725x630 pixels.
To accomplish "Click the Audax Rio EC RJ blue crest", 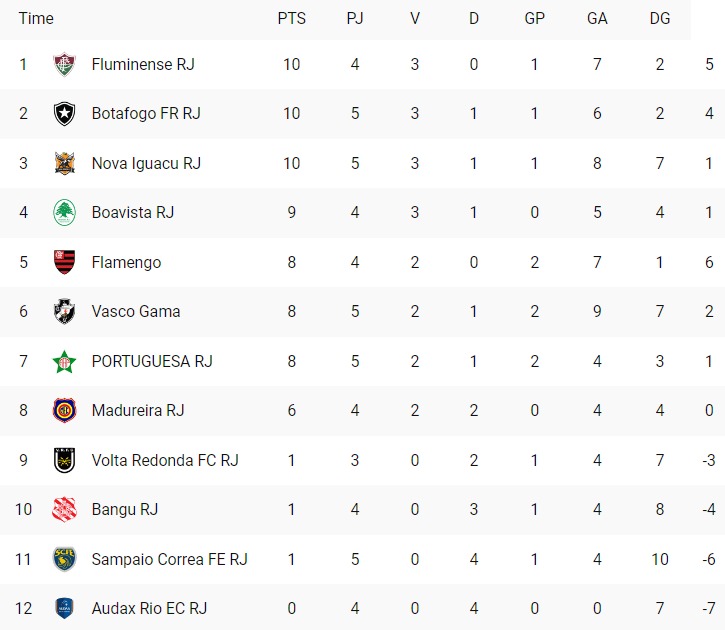I will tap(64, 608).
